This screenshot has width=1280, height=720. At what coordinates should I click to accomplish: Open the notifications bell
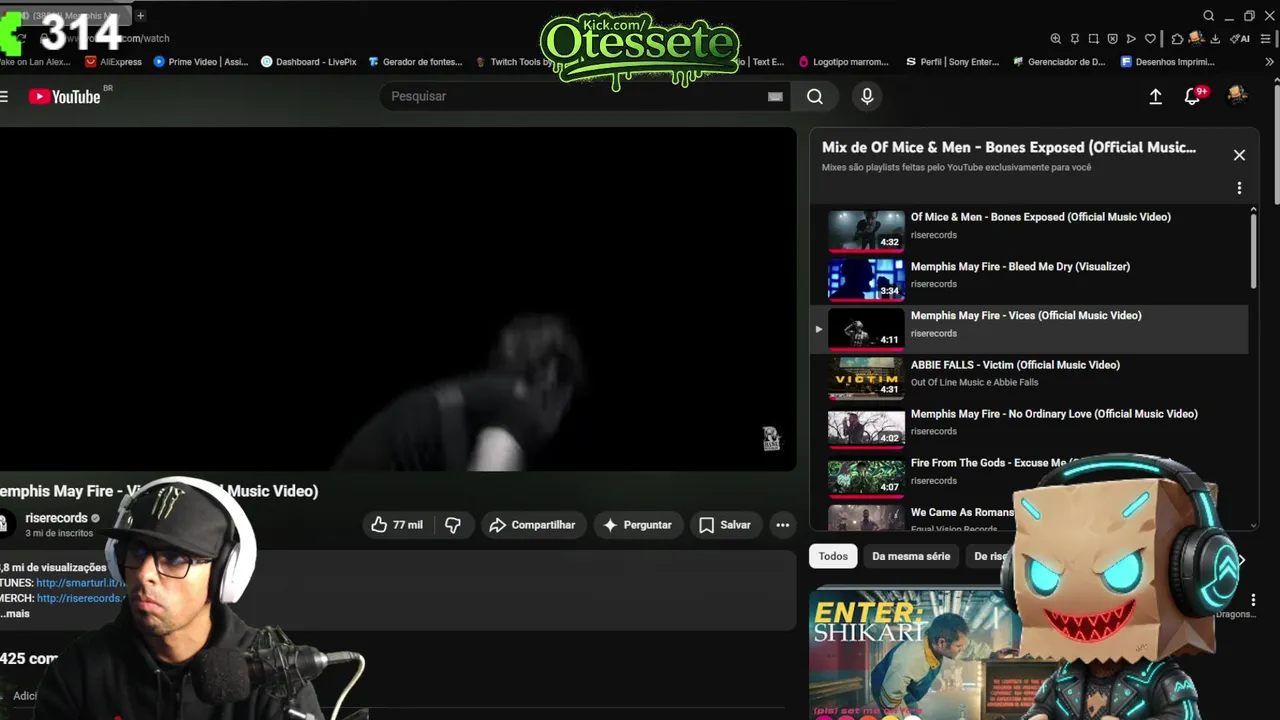tap(1192, 96)
